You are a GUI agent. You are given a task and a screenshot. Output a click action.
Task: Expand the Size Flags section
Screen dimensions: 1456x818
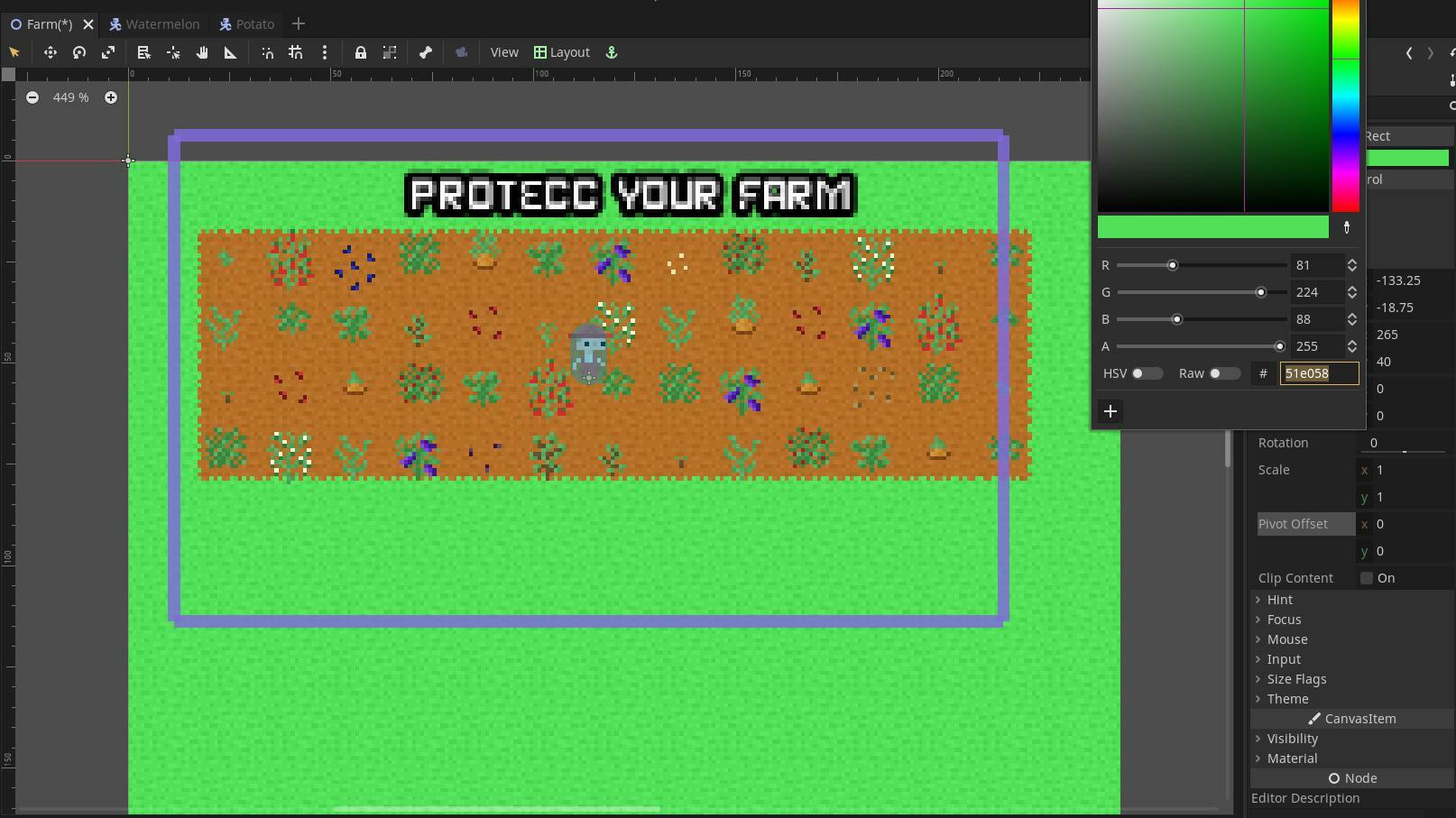coord(1295,679)
